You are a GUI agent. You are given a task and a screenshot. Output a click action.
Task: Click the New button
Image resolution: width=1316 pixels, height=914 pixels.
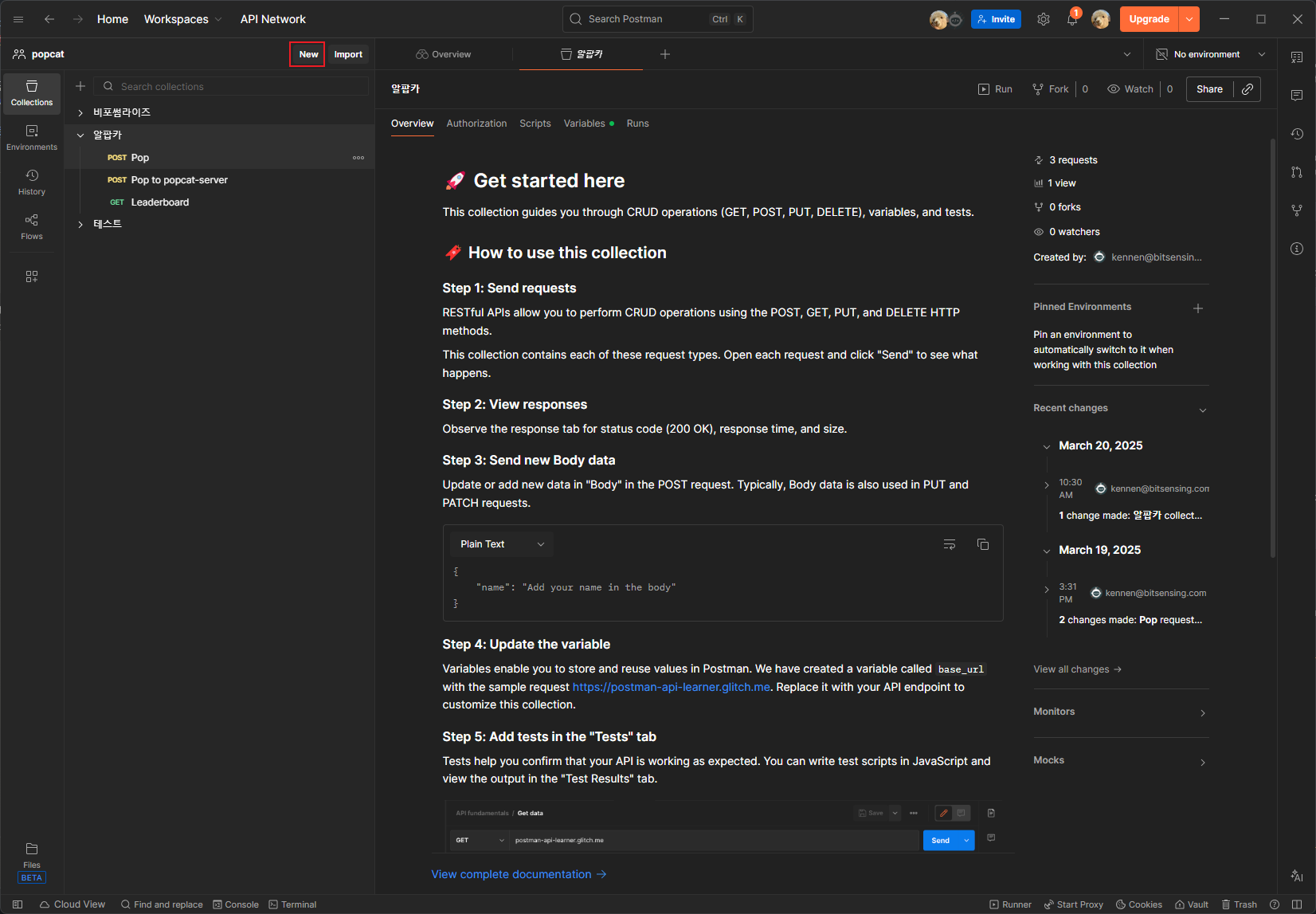click(308, 54)
